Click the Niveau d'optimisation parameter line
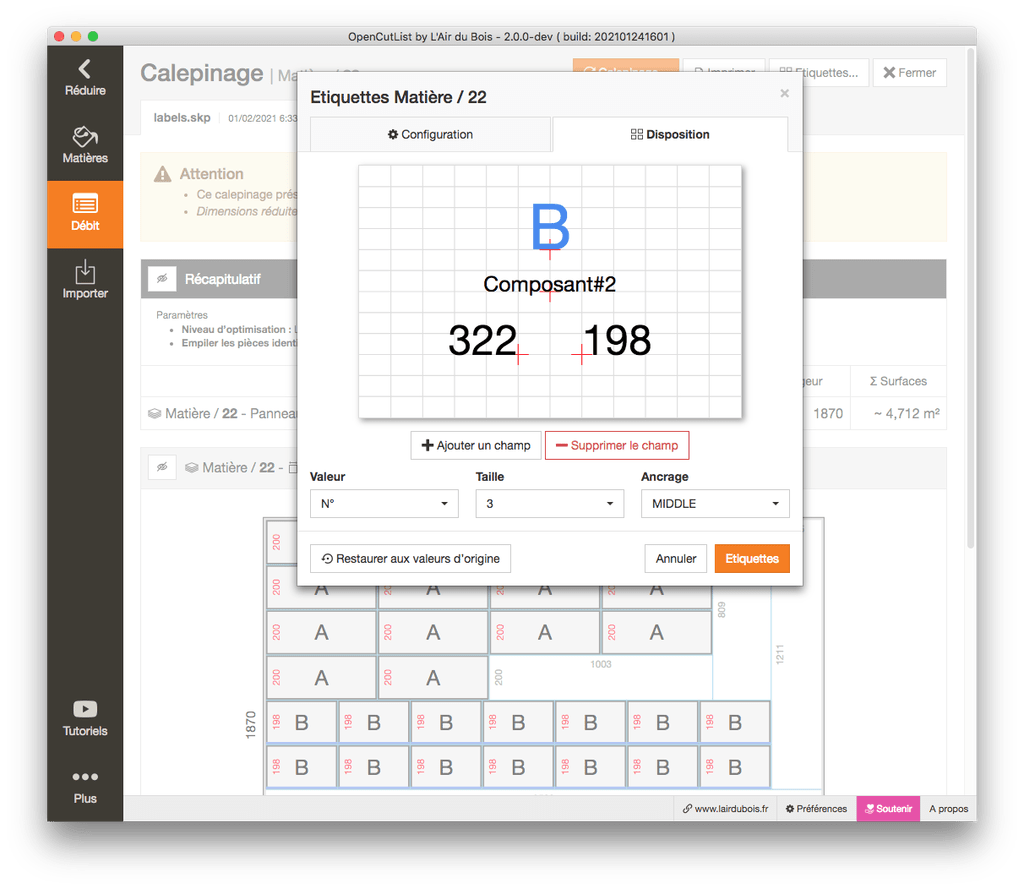 point(239,329)
